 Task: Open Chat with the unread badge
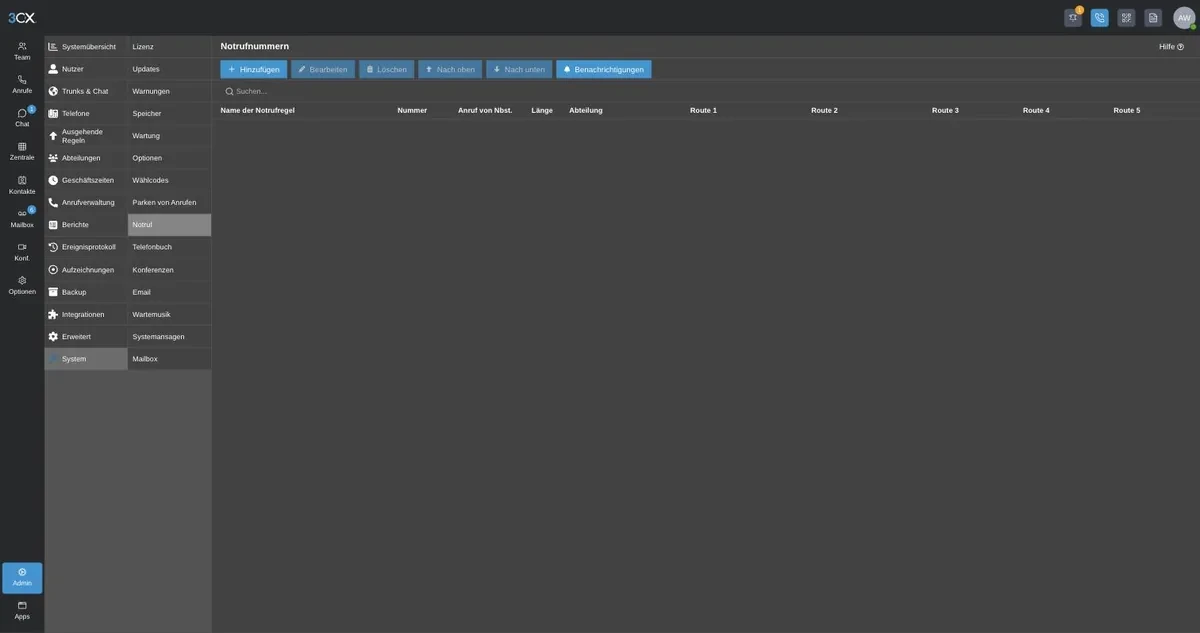pos(22,118)
